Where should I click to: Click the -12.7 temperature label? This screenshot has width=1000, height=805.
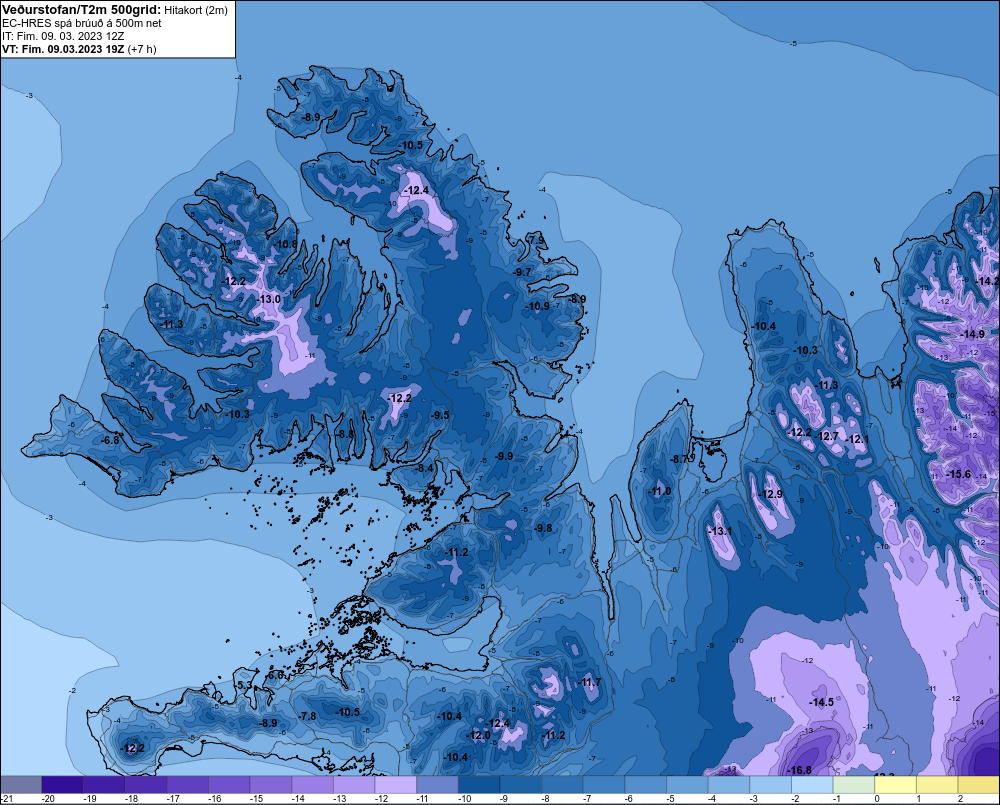click(x=828, y=436)
